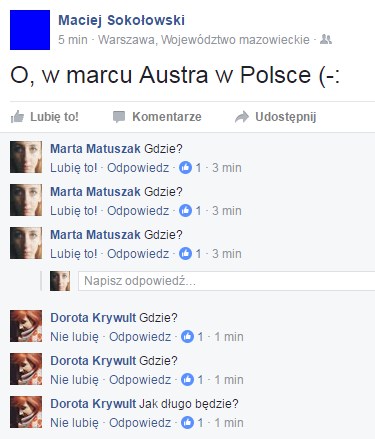
Task: Click Odpowiedz under third Marta Matuszak comment
Action: click(x=138, y=254)
